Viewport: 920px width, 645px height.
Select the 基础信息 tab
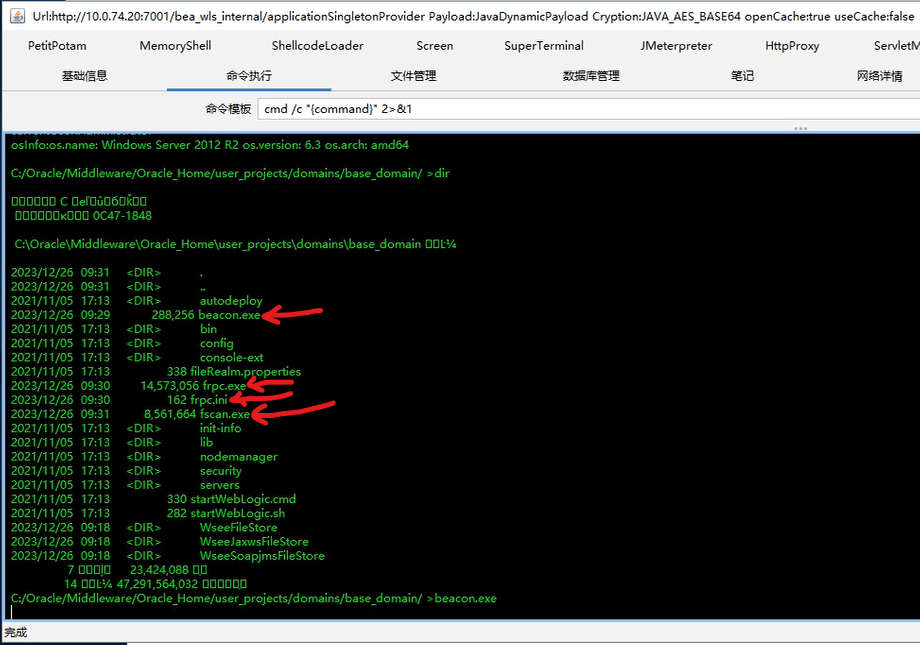[x=84, y=76]
